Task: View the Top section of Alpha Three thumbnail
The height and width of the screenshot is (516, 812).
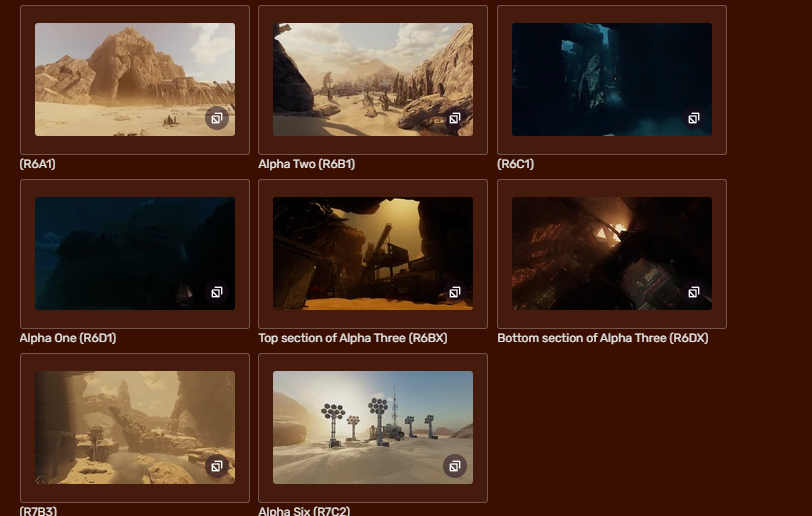Action: pyautogui.click(x=373, y=253)
